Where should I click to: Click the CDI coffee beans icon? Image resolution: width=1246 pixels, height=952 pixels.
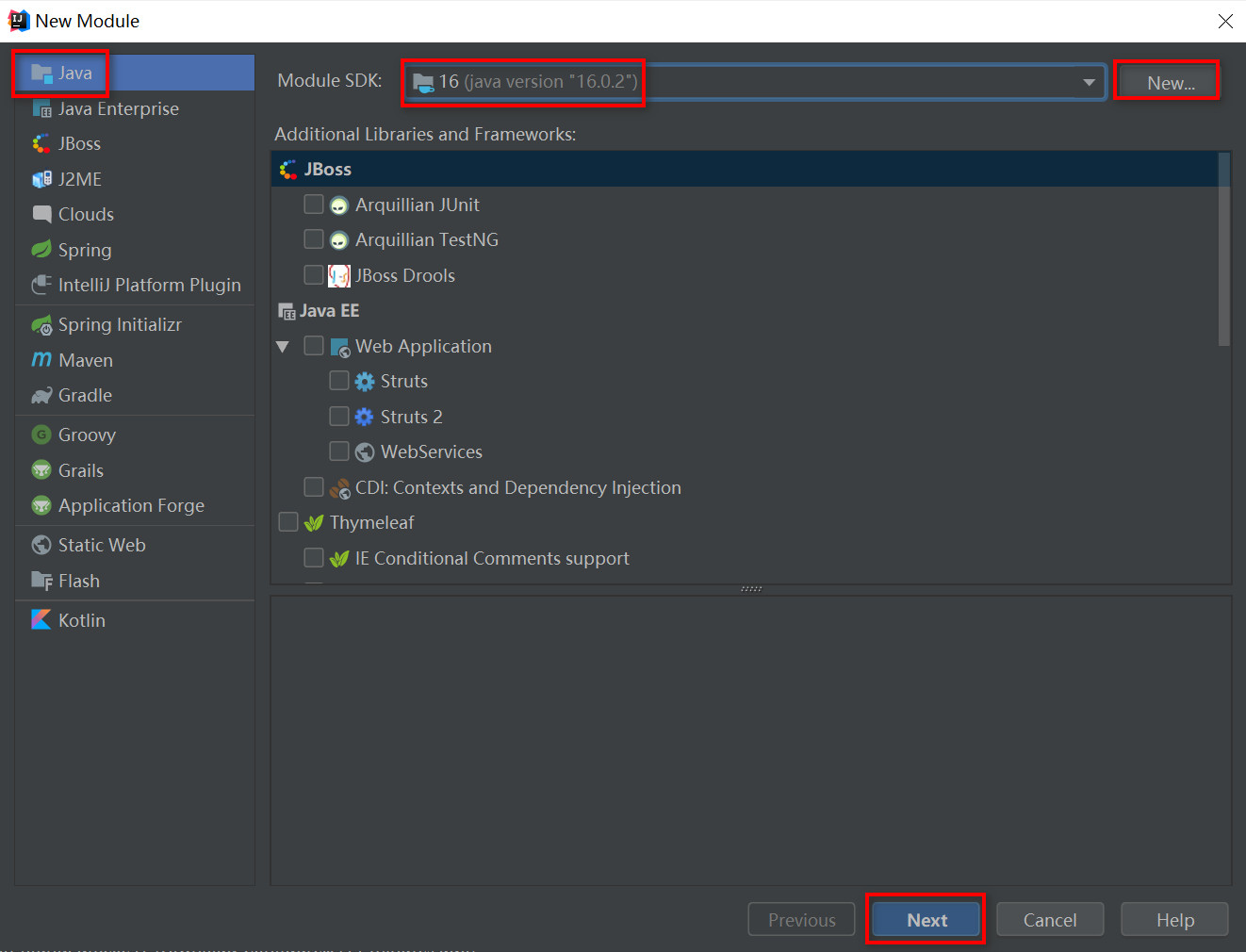click(x=339, y=488)
